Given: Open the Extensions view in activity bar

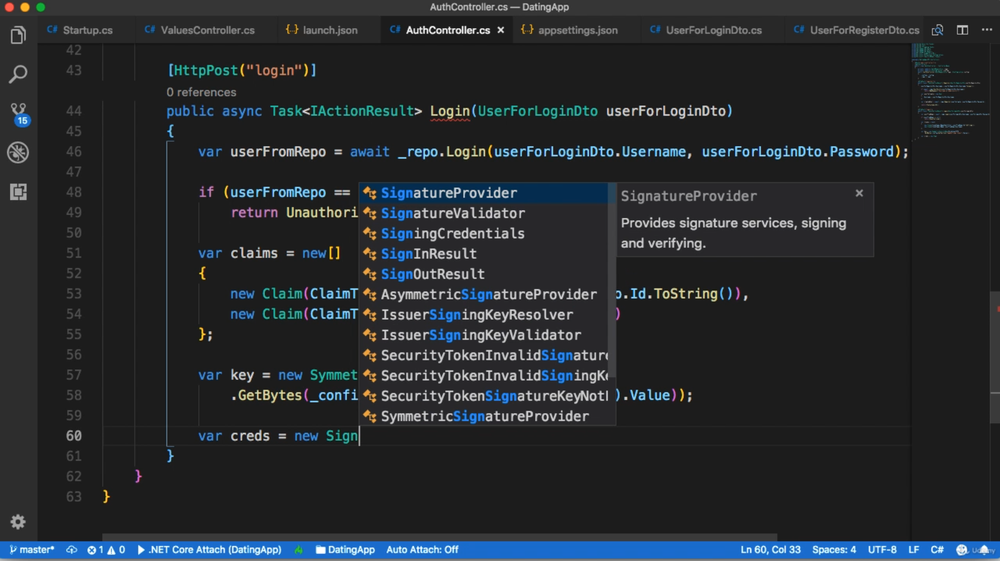Looking at the screenshot, I should (x=18, y=192).
